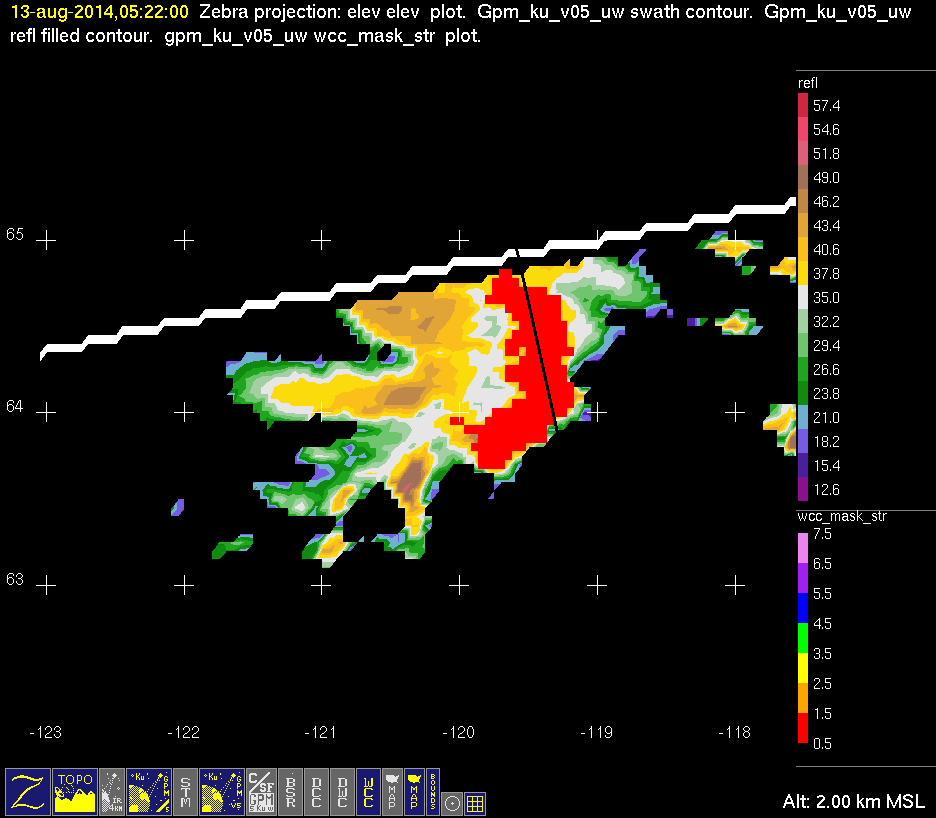Select the 0.5 red swatch on wcc_mask_str scale
The image size is (936, 818).
click(803, 728)
